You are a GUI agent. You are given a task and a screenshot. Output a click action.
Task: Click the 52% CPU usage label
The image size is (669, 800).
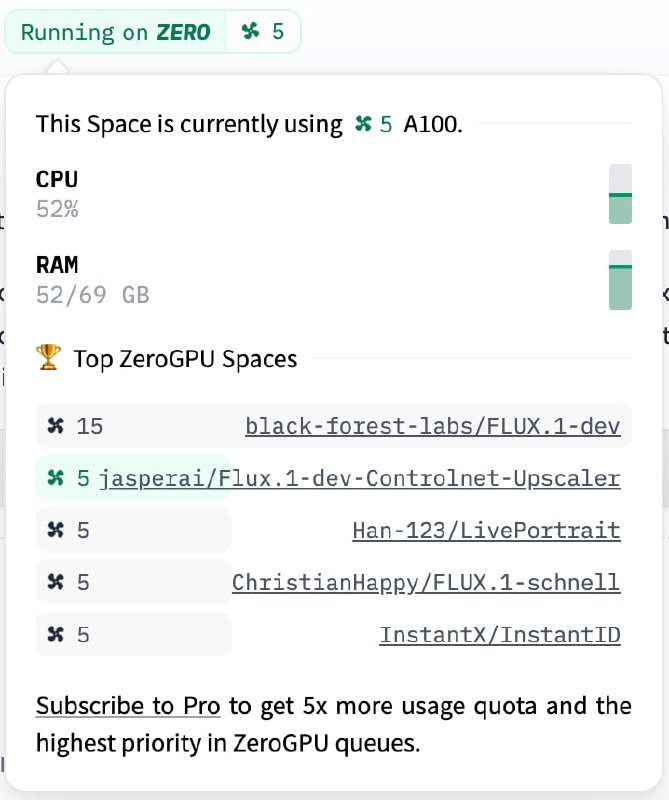(57, 208)
